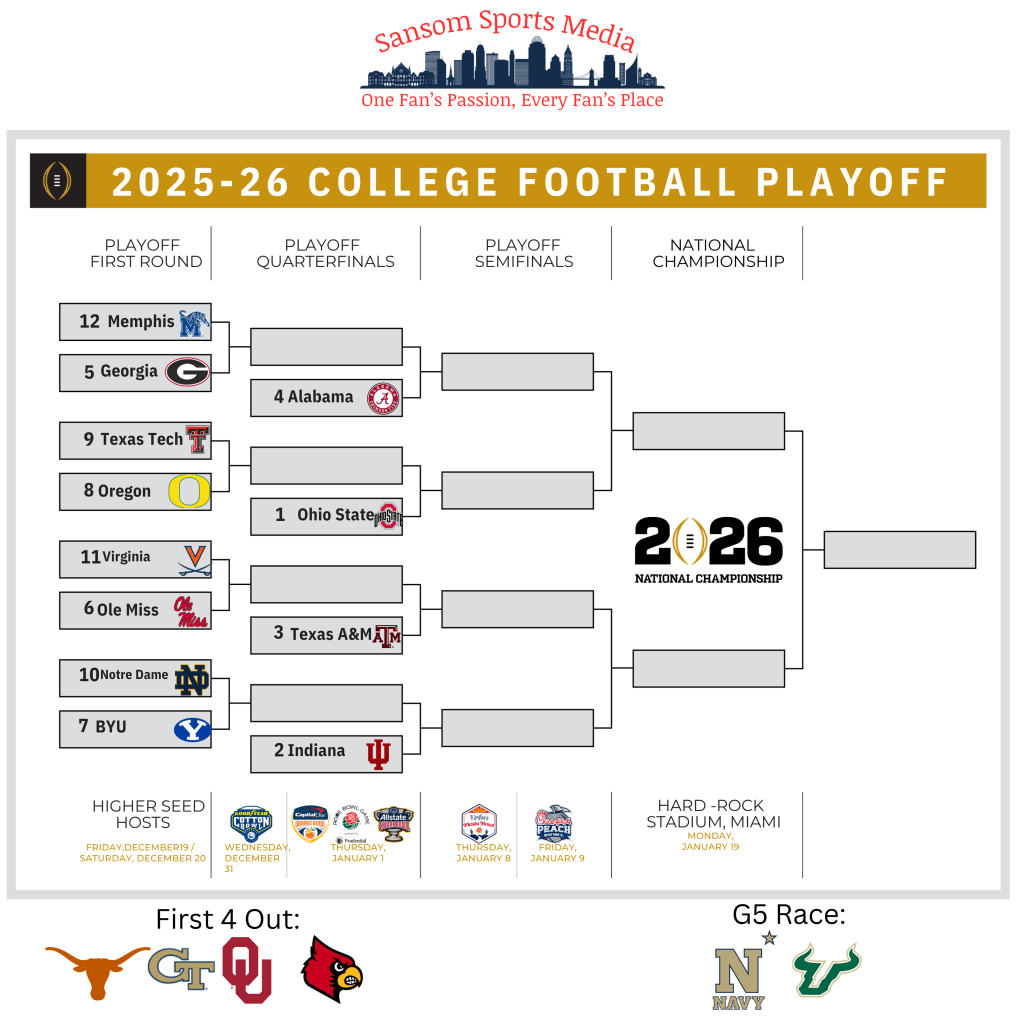This screenshot has width=1024, height=1024.
Task: Click the Indiana Hoosiers trident logo
Action: [378, 754]
